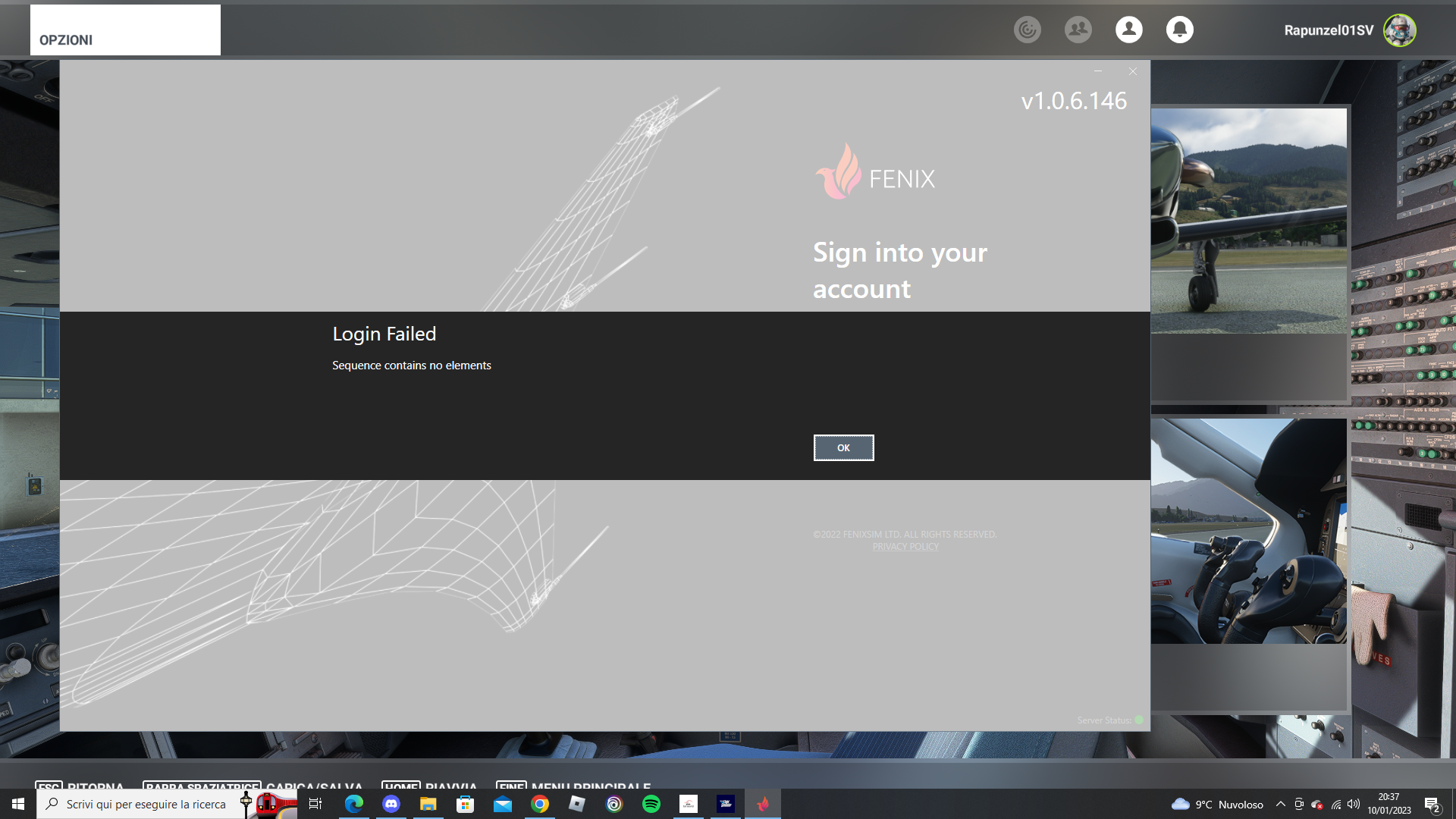Click OK on the Login Failed dialog

click(x=843, y=447)
